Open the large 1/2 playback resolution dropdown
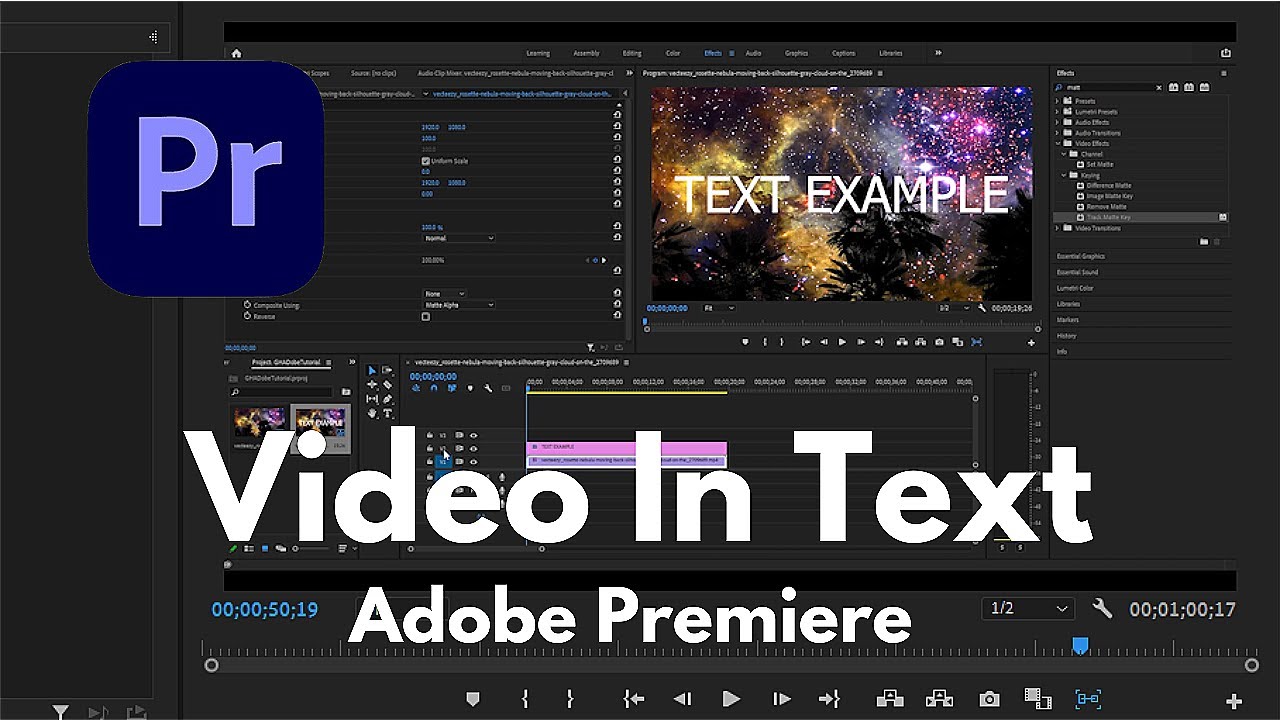The height and width of the screenshot is (720, 1280). pyautogui.click(x=1029, y=608)
